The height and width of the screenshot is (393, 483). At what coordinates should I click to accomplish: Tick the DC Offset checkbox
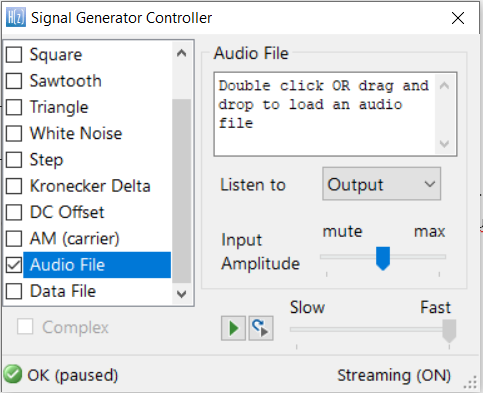14,212
